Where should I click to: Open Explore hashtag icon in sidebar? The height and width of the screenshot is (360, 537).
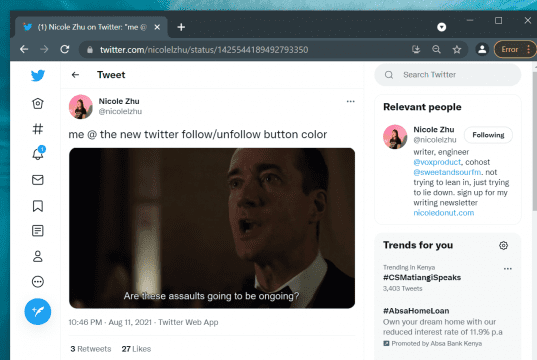pyautogui.click(x=38, y=129)
